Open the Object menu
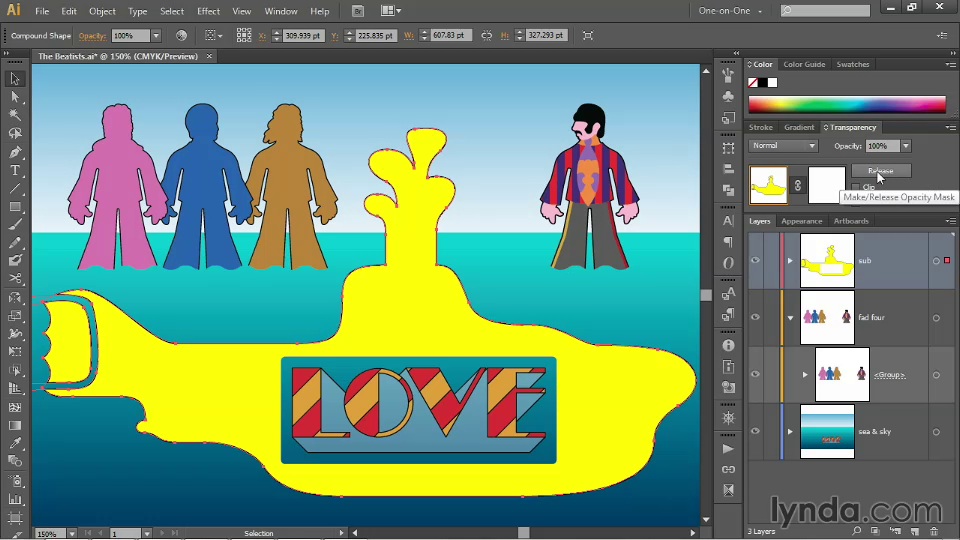The height and width of the screenshot is (540, 960). click(x=102, y=11)
